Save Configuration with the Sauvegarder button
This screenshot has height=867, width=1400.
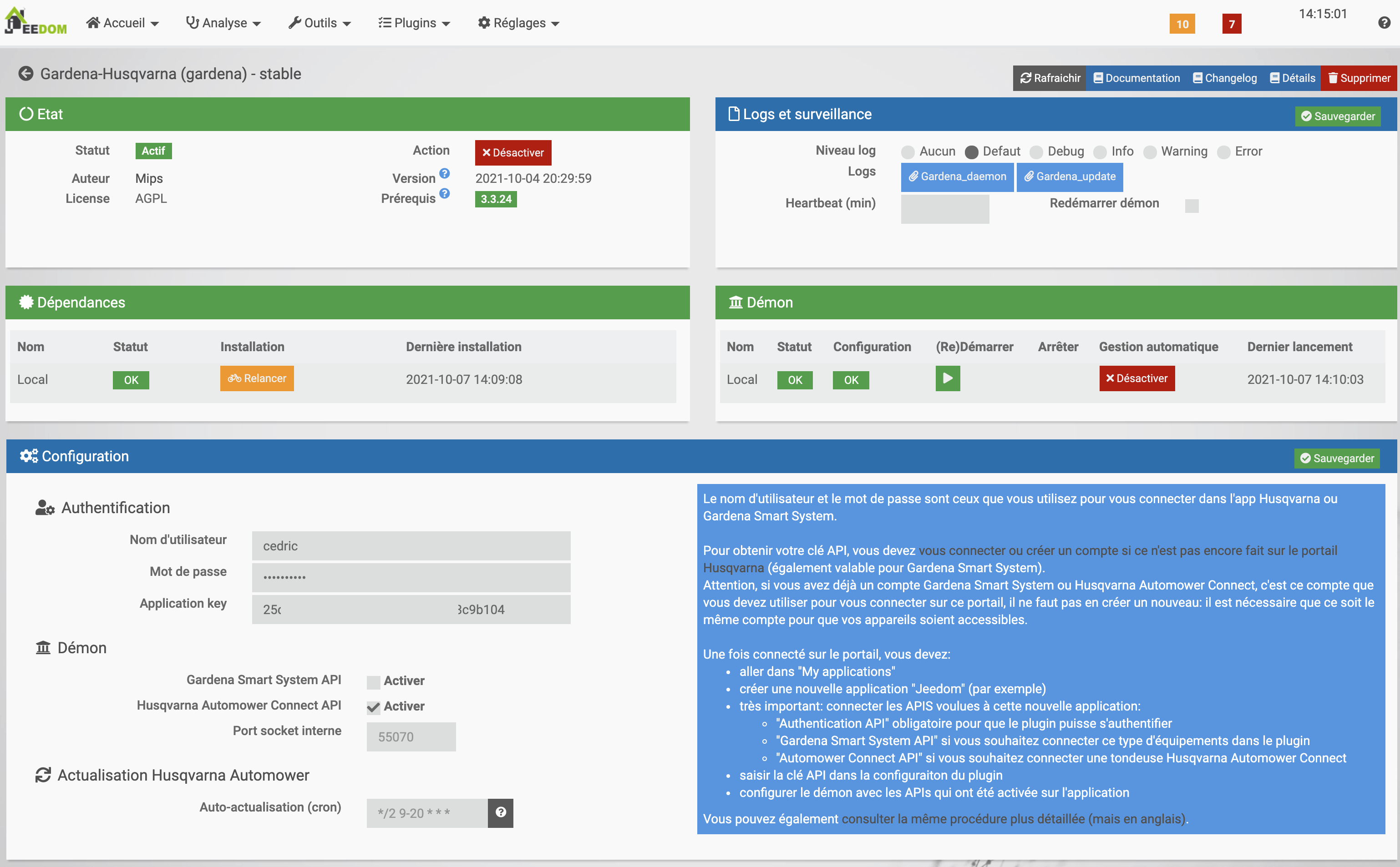click(x=1337, y=458)
